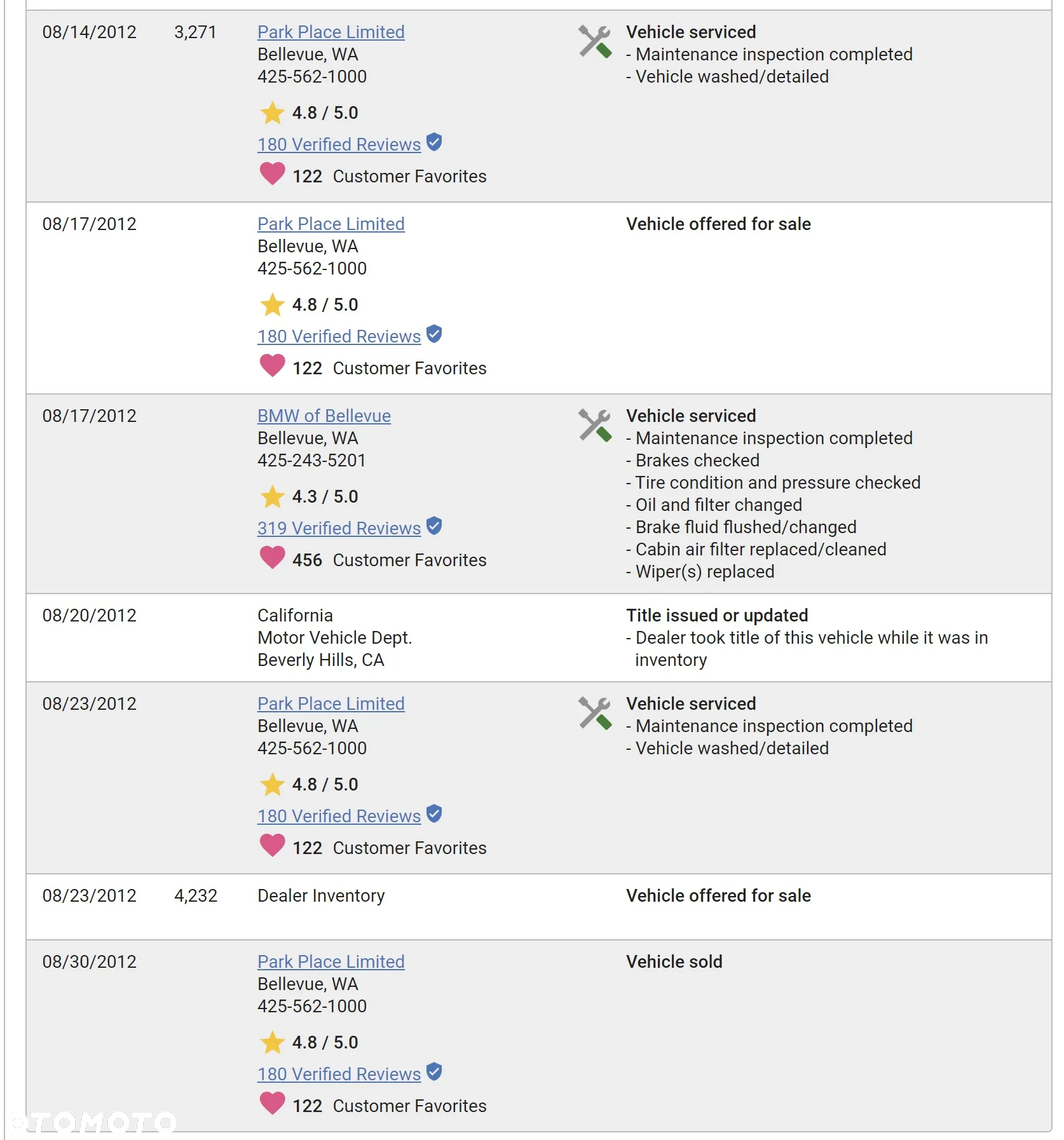
Task: Click the pink heart icon beside 456 Customer Favorites
Action: [272, 558]
